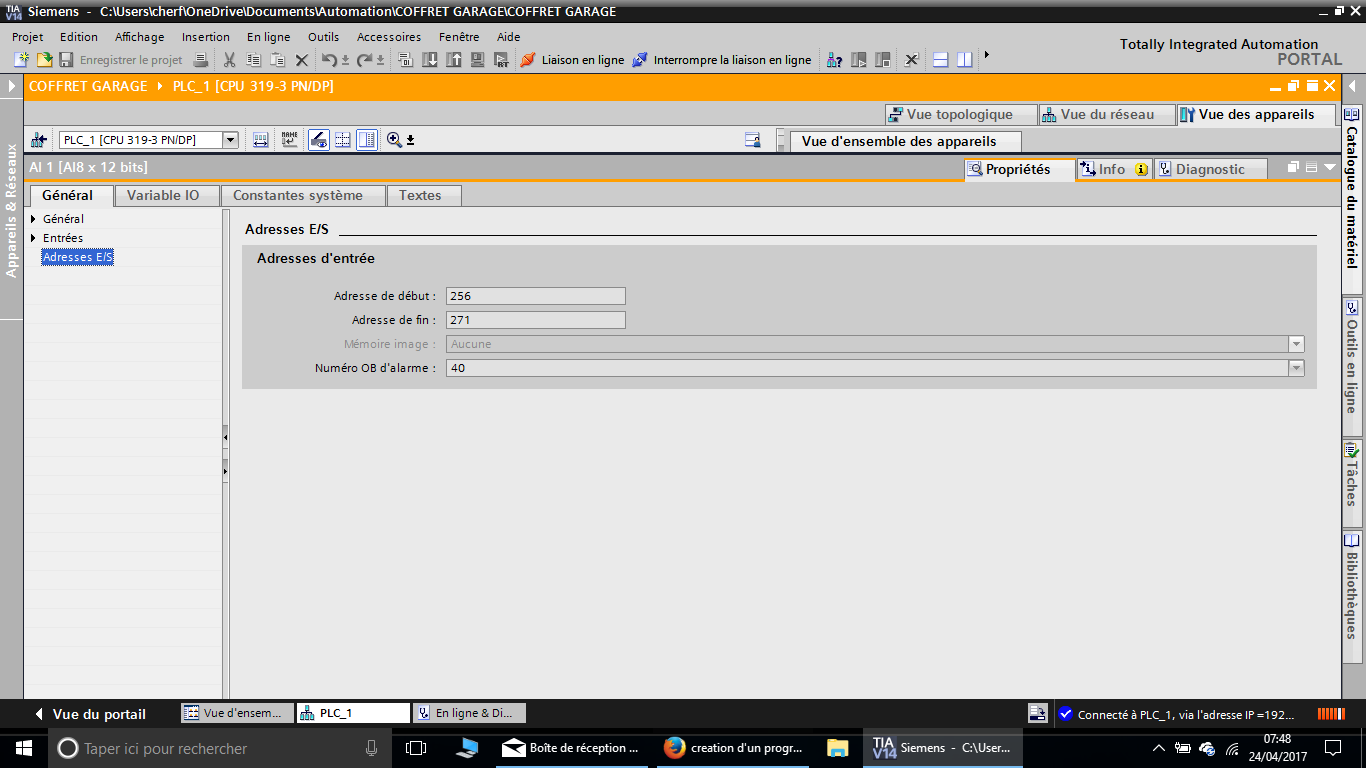Open the Accessoires menu
Viewport: 1366px width, 768px height.
click(x=388, y=37)
